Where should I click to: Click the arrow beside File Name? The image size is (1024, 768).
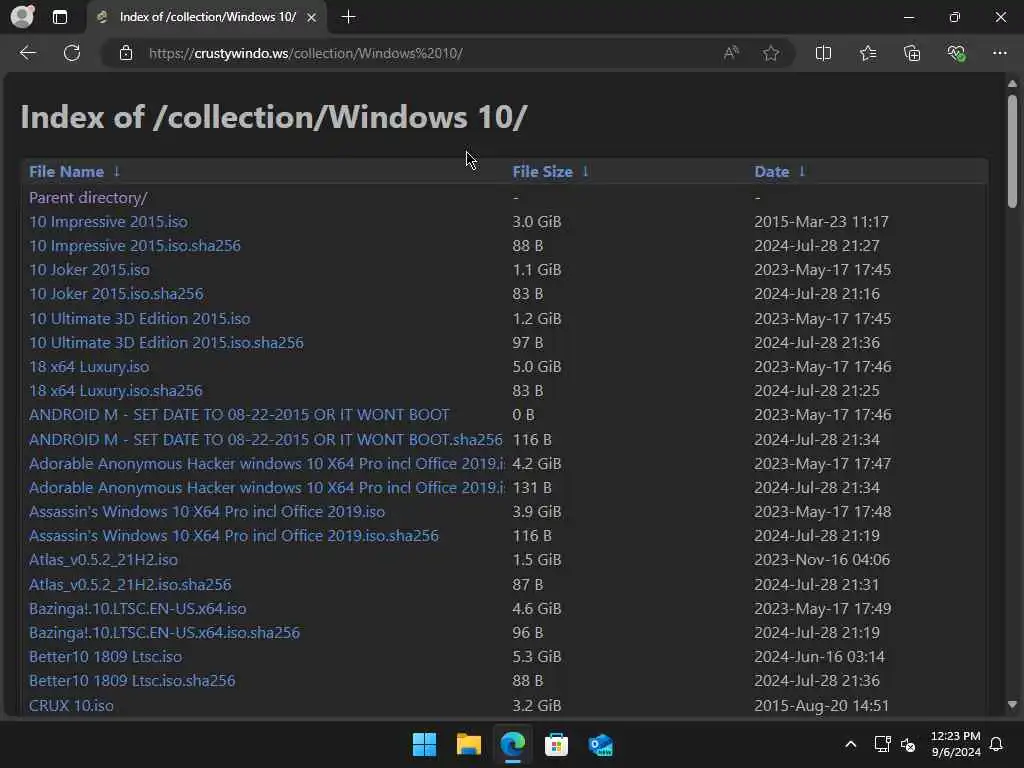[x=116, y=171]
